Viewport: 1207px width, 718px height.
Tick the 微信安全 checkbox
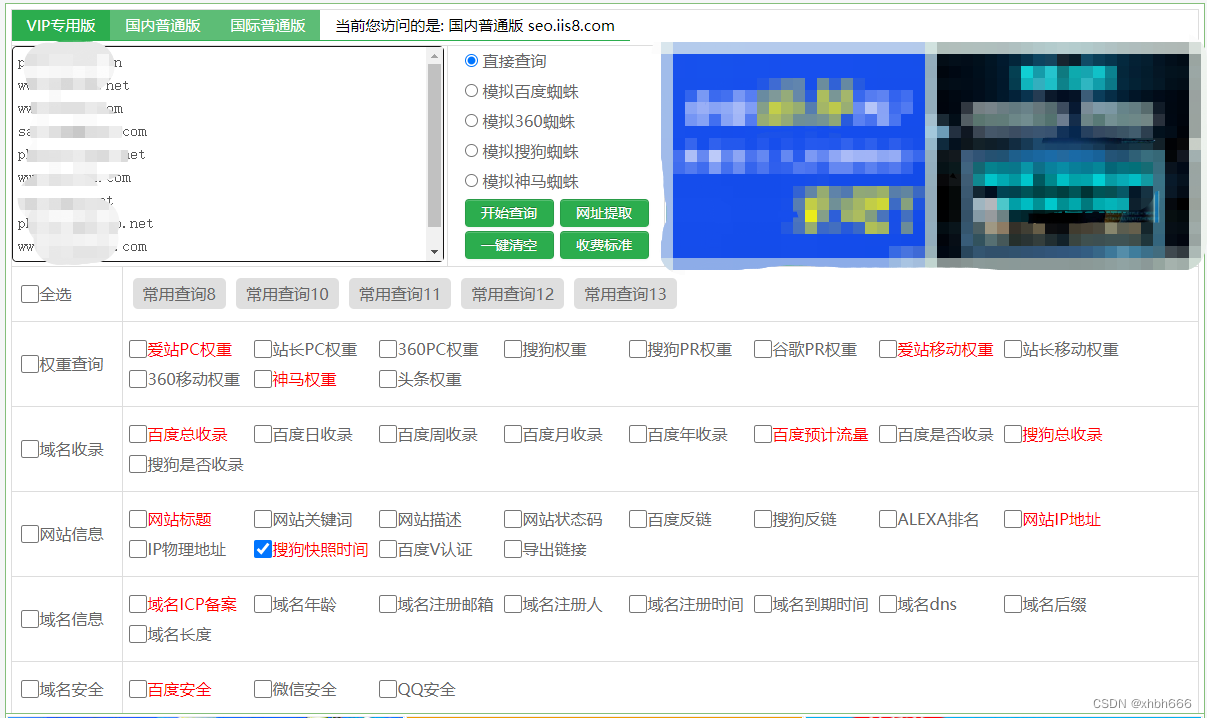point(263,689)
